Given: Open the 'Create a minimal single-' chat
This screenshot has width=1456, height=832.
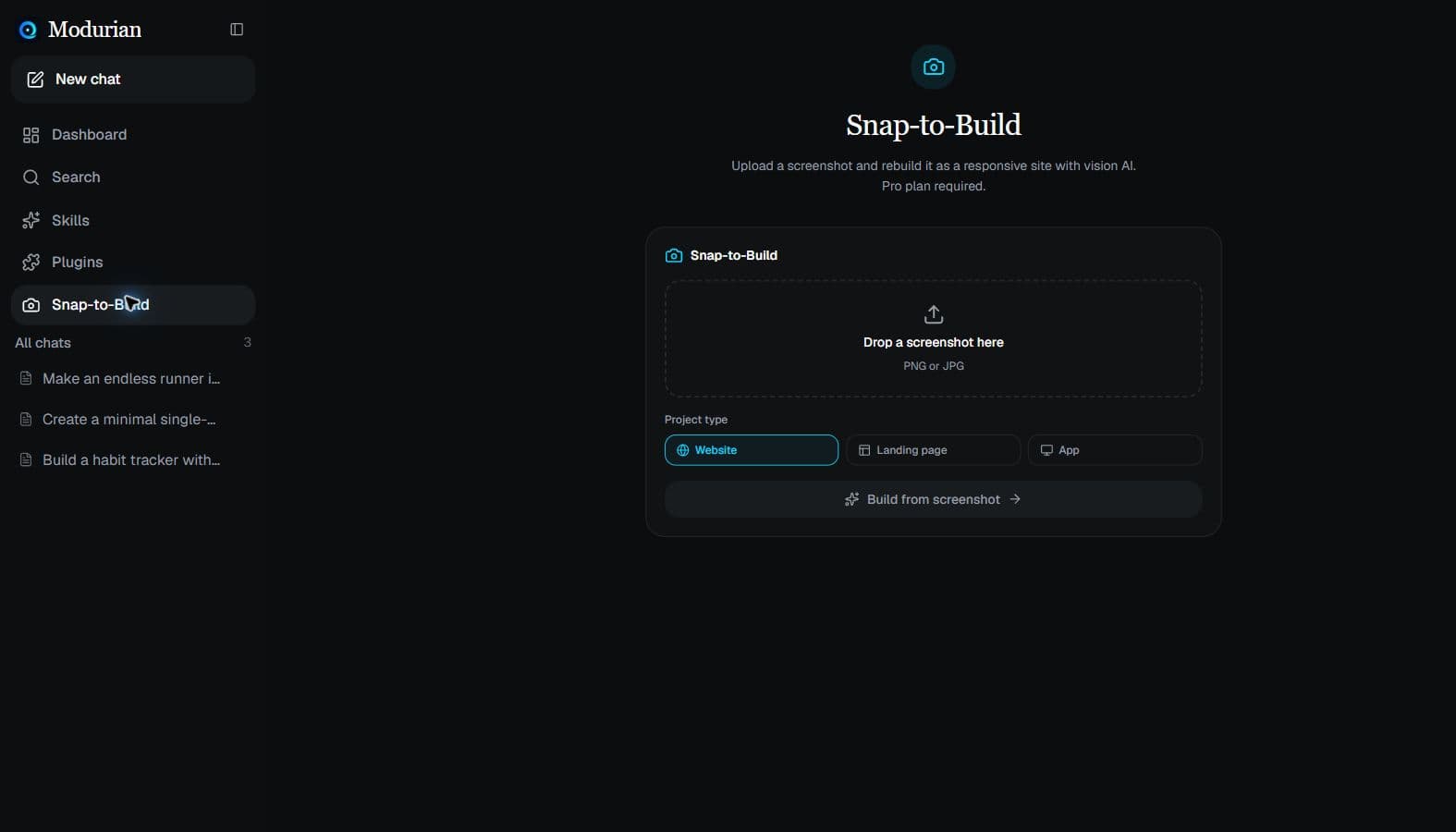Looking at the screenshot, I should coord(133,420).
